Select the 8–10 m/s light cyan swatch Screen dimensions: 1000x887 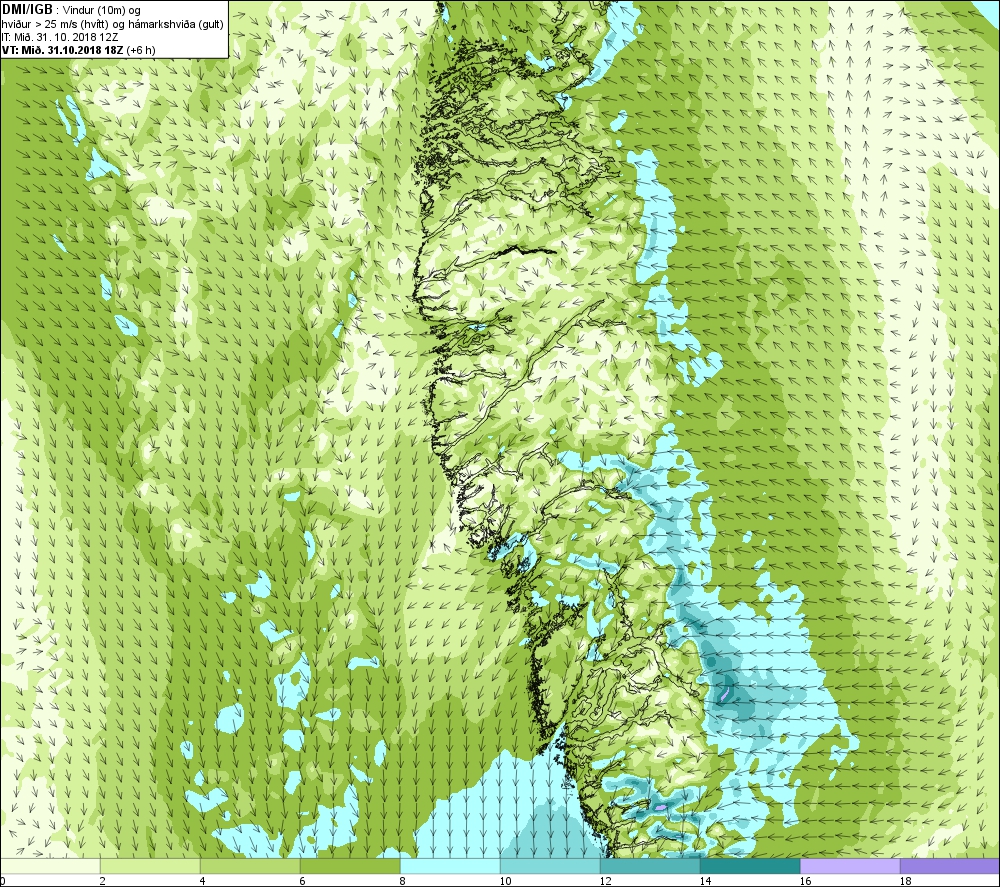tap(450, 865)
